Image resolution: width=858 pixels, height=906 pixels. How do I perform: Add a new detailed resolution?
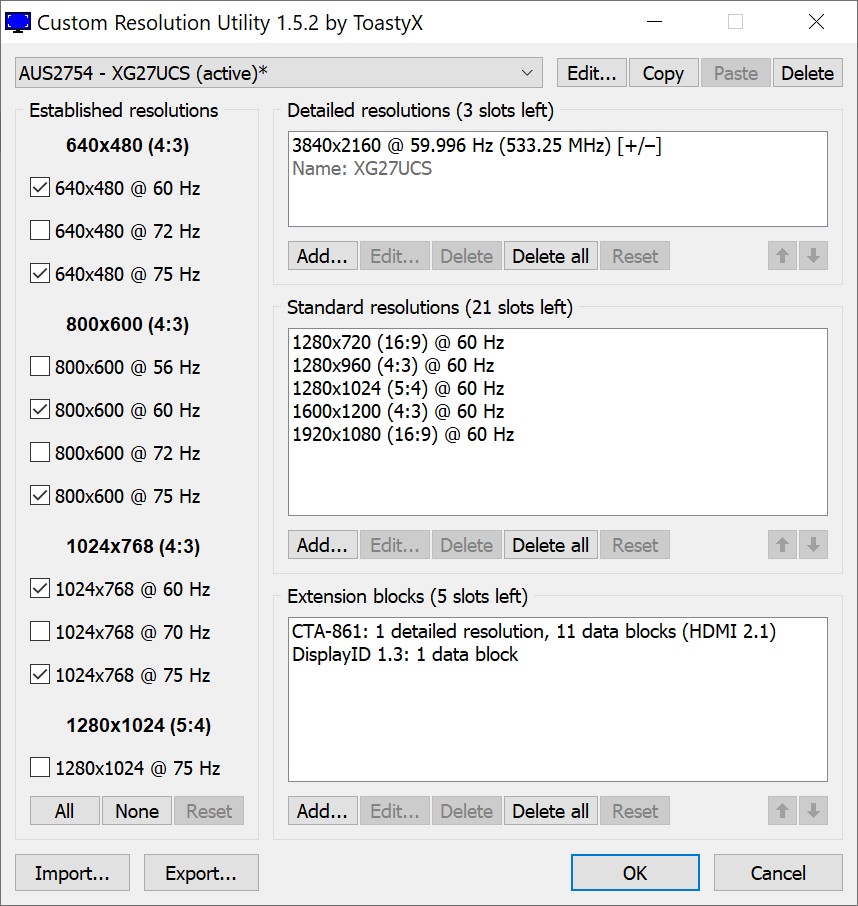[322, 256]
